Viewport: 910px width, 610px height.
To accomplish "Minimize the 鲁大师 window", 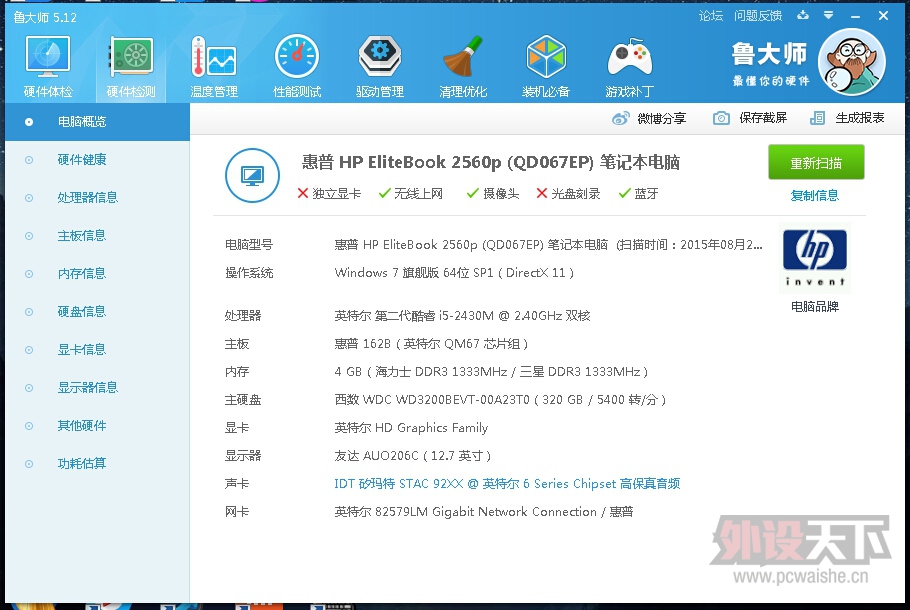I will coord(855,16).
